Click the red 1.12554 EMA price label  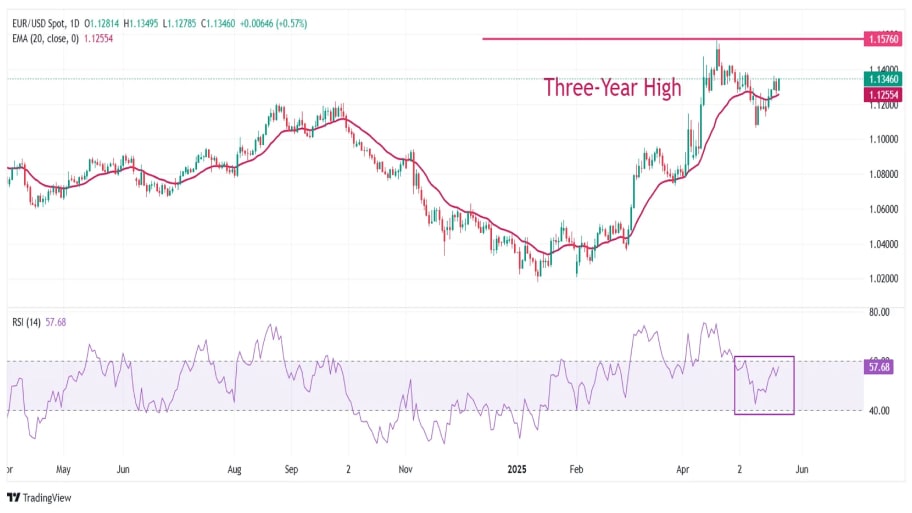(883, 95)
